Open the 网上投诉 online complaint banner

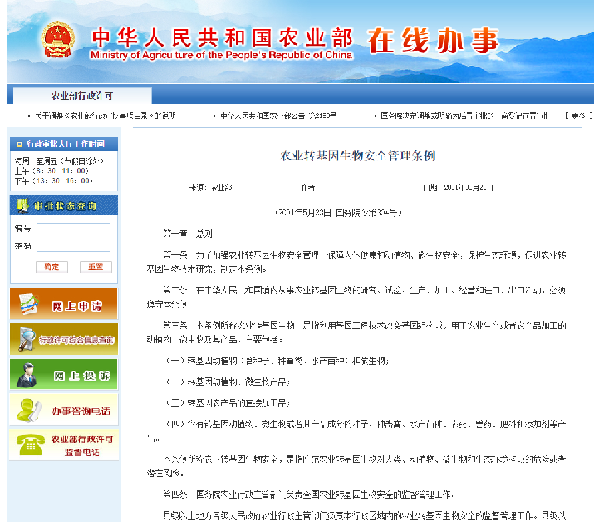pos(64,374)
